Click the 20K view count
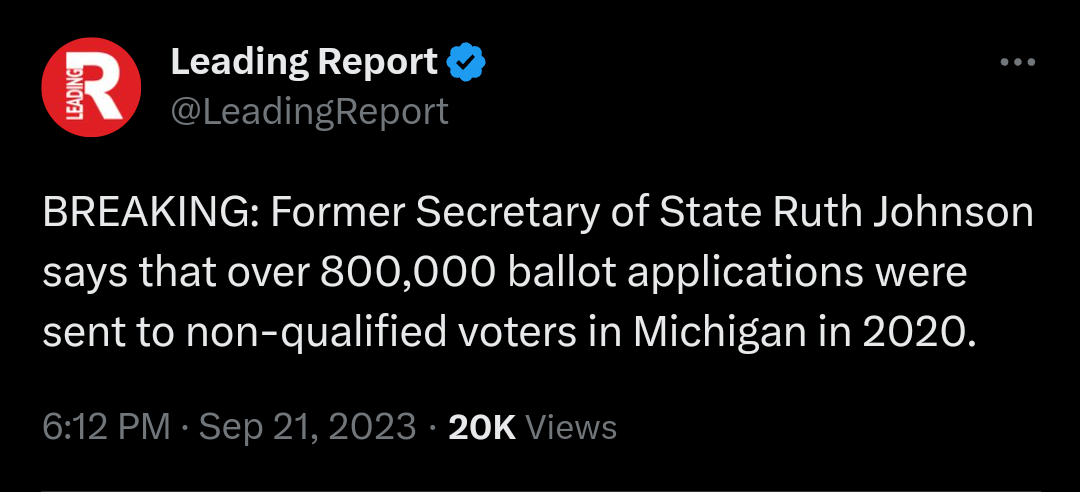Screen dimensions: 1080x492 482,428
